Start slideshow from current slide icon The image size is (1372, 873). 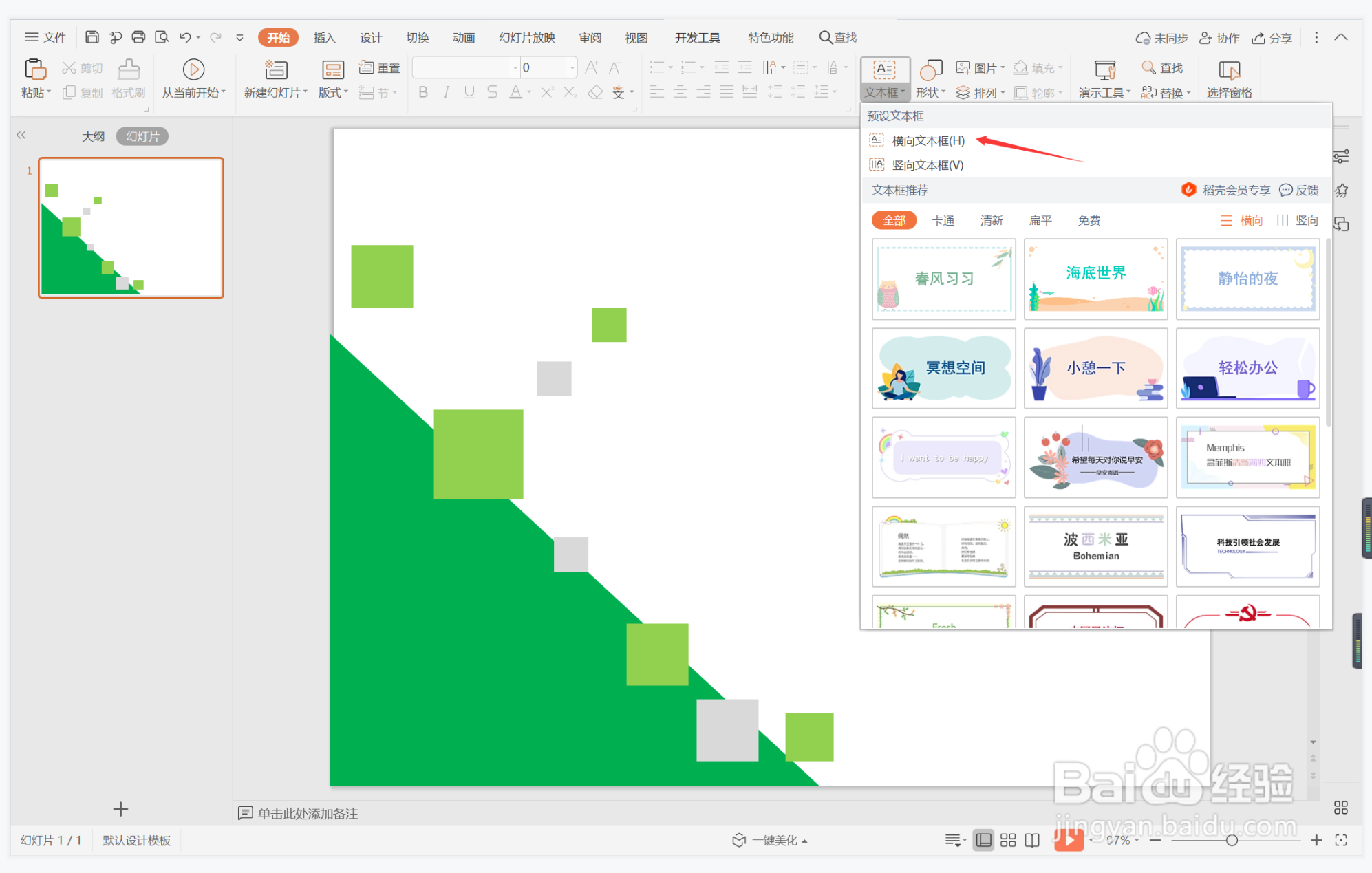coord(193,69)
